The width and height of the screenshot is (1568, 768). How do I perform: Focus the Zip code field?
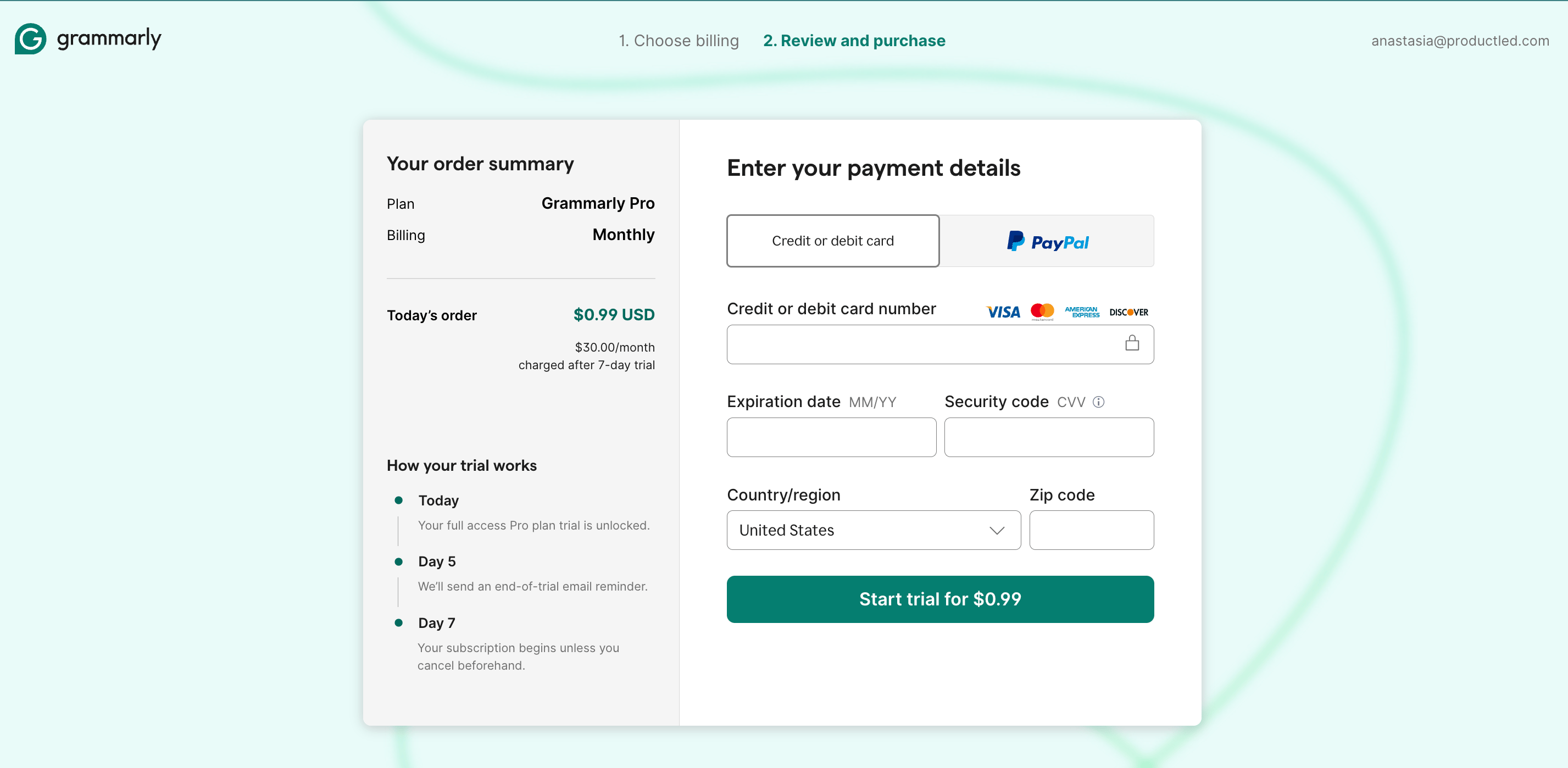[x=1091, y=530]
